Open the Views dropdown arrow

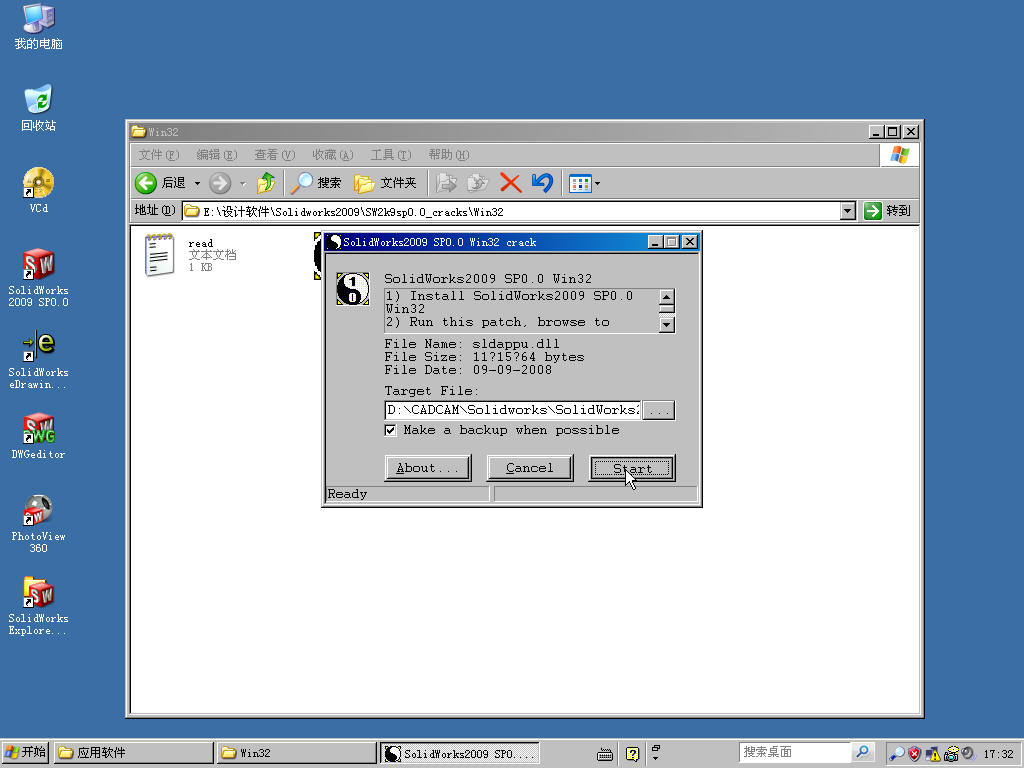point(598,184)
